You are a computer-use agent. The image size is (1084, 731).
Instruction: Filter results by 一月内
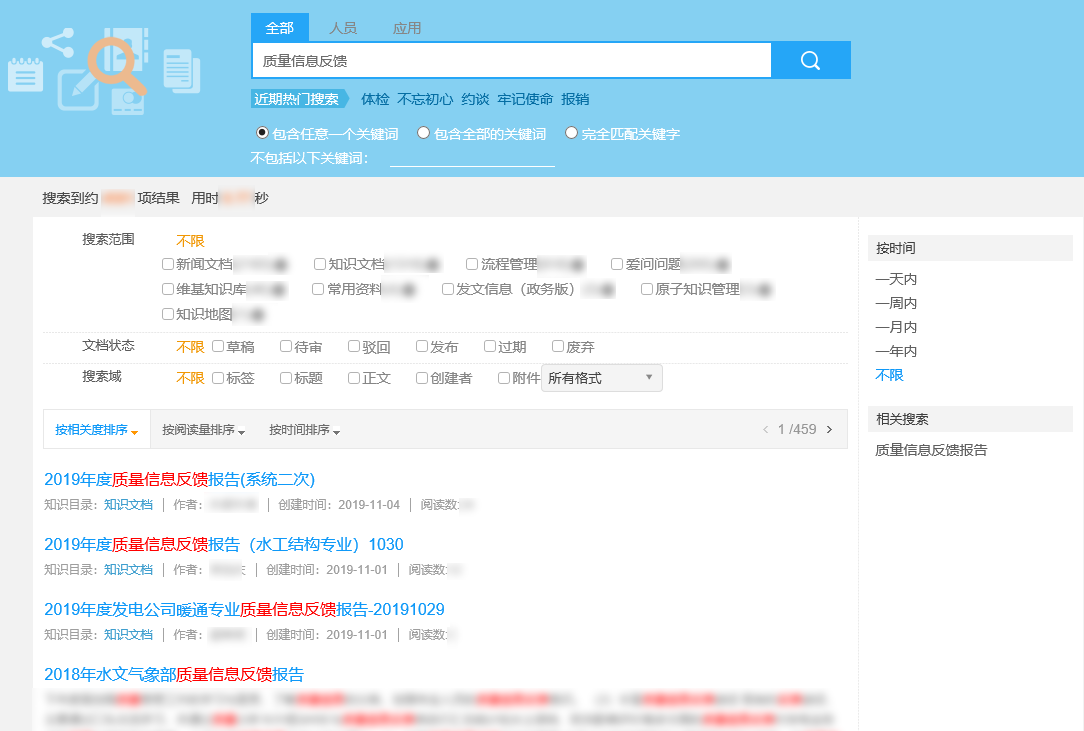[896, 327]
